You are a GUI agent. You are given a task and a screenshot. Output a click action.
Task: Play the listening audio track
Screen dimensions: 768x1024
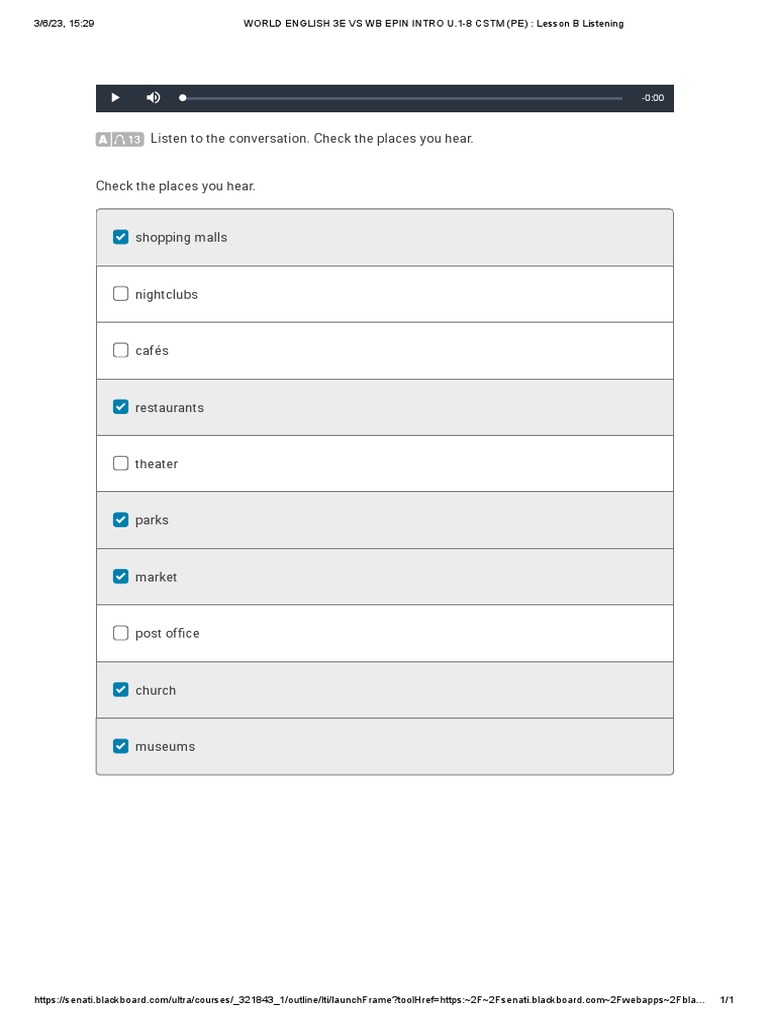[x=115, y=98]
